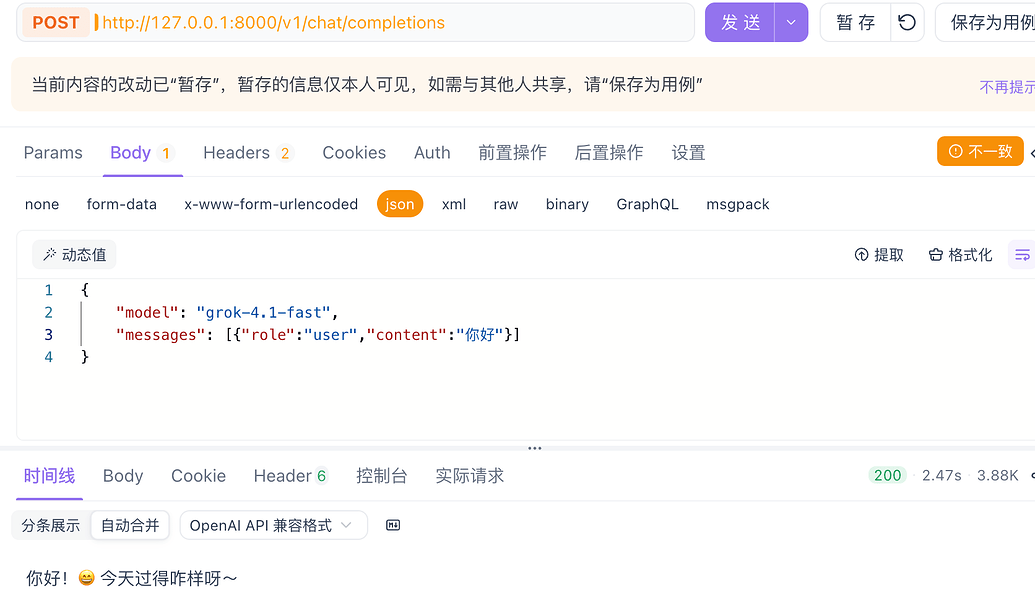The height and width of the screenshot is (607, 1035).
Task: Open the Cookies tab
Action: coord(354,153)
